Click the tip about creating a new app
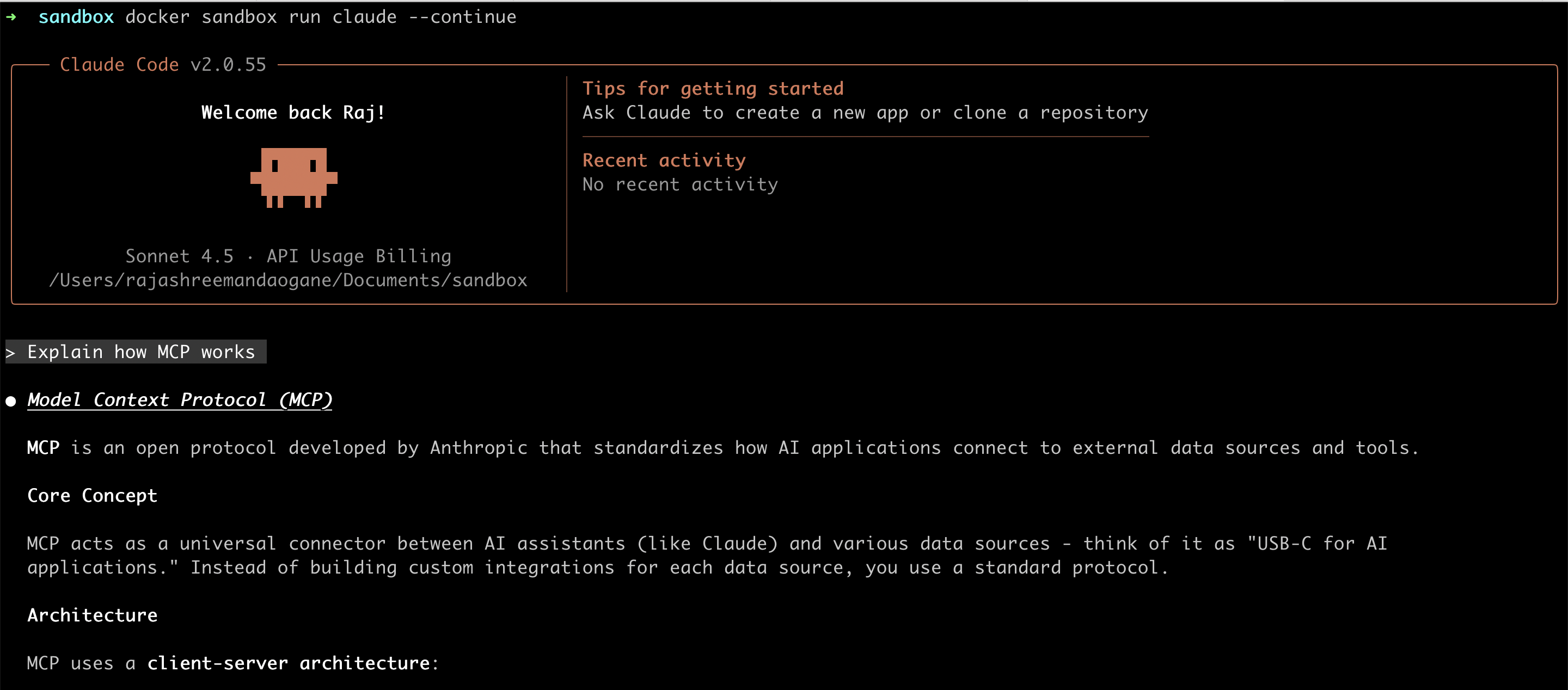This screenshot has height=690, width=1568. click(x=865, y=113)
